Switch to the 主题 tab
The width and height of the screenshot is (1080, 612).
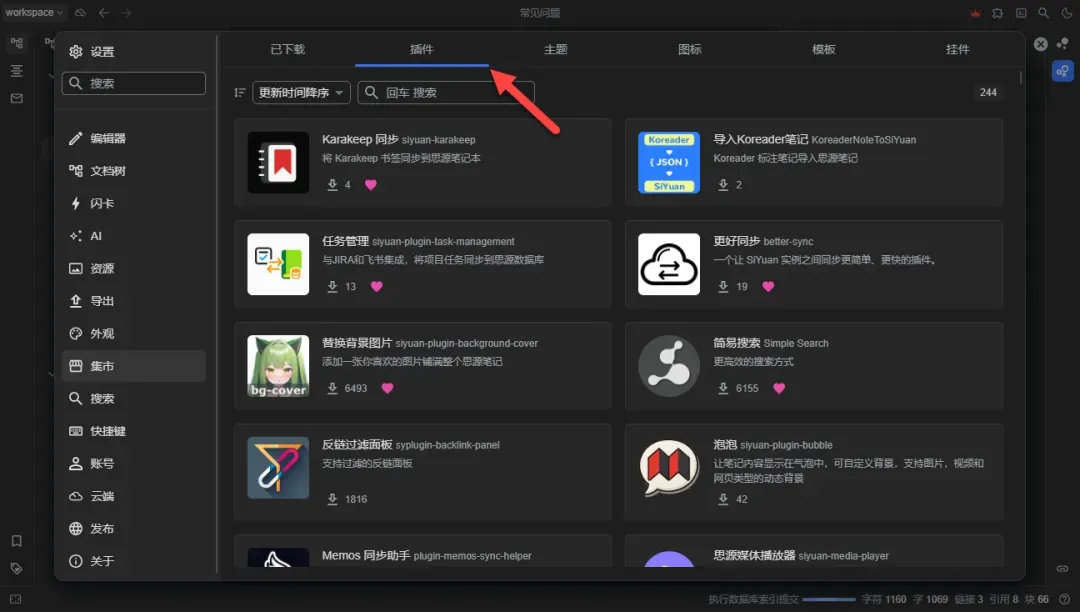tap(556, 50)
